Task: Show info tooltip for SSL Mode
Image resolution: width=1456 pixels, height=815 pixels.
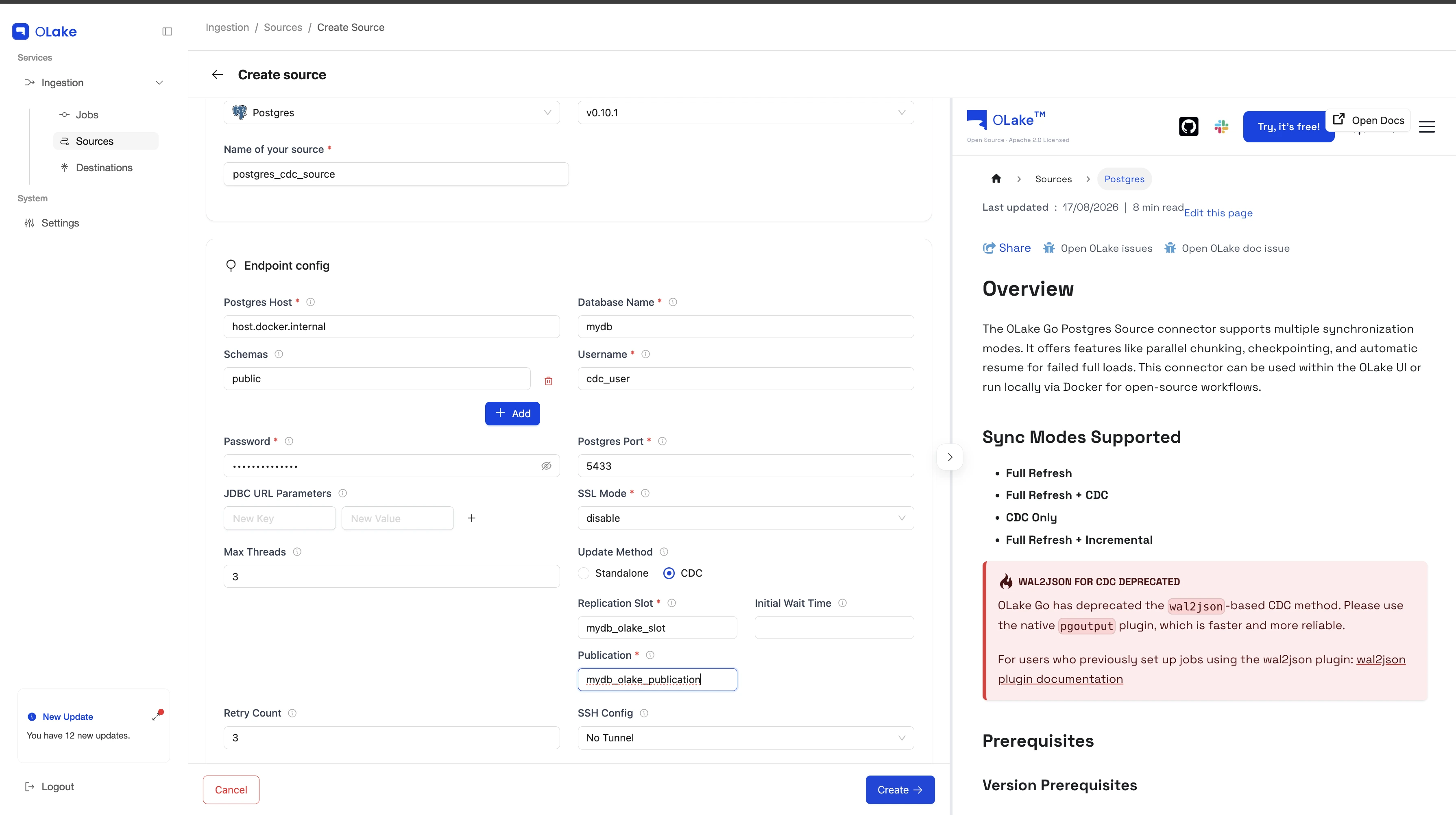Action: pyautogui.click(x=645, y=493)
